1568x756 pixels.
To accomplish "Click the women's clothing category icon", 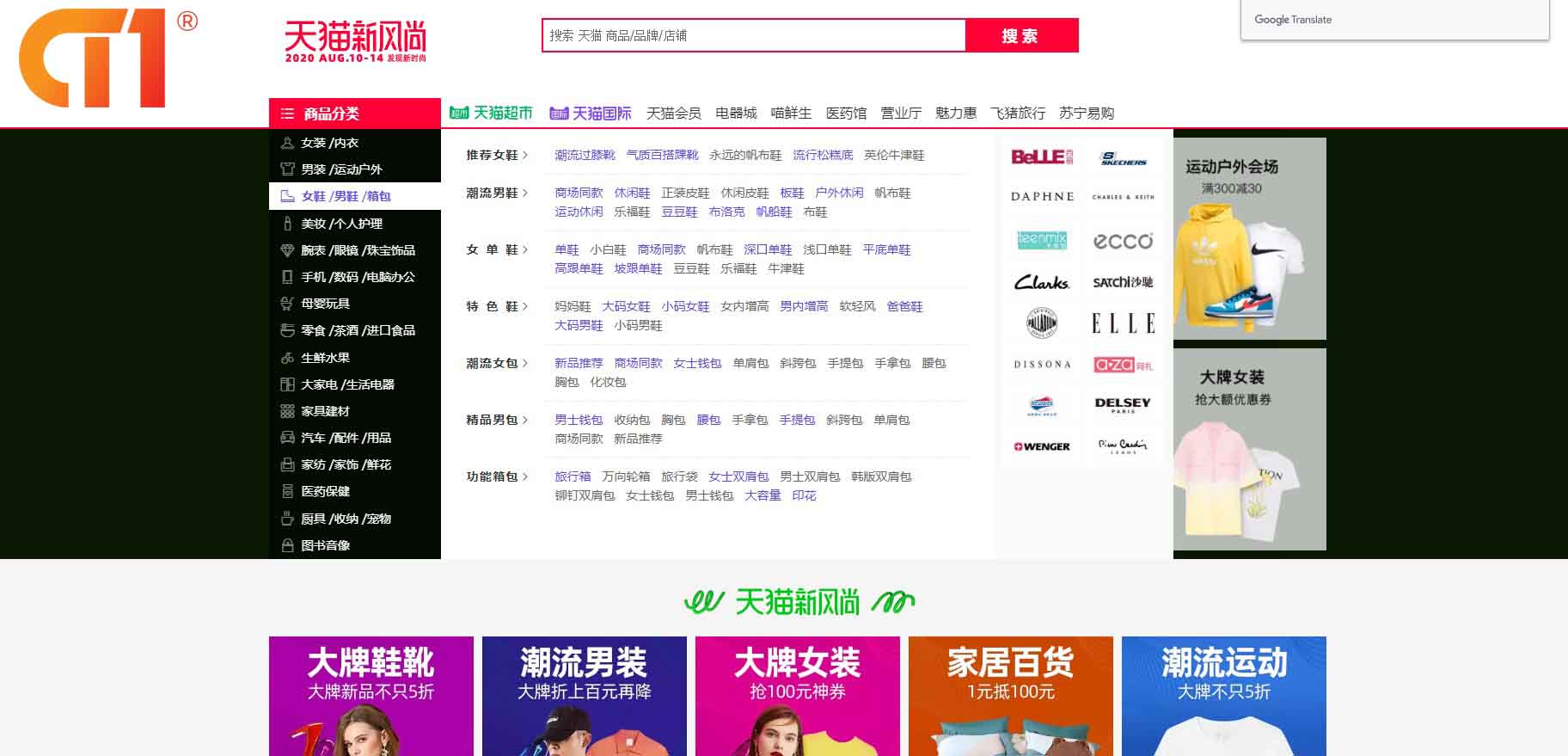I will click(x=287, y=143).
